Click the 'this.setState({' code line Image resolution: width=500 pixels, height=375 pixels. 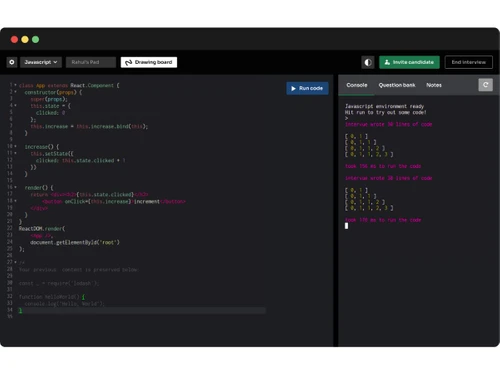(52, 154)
